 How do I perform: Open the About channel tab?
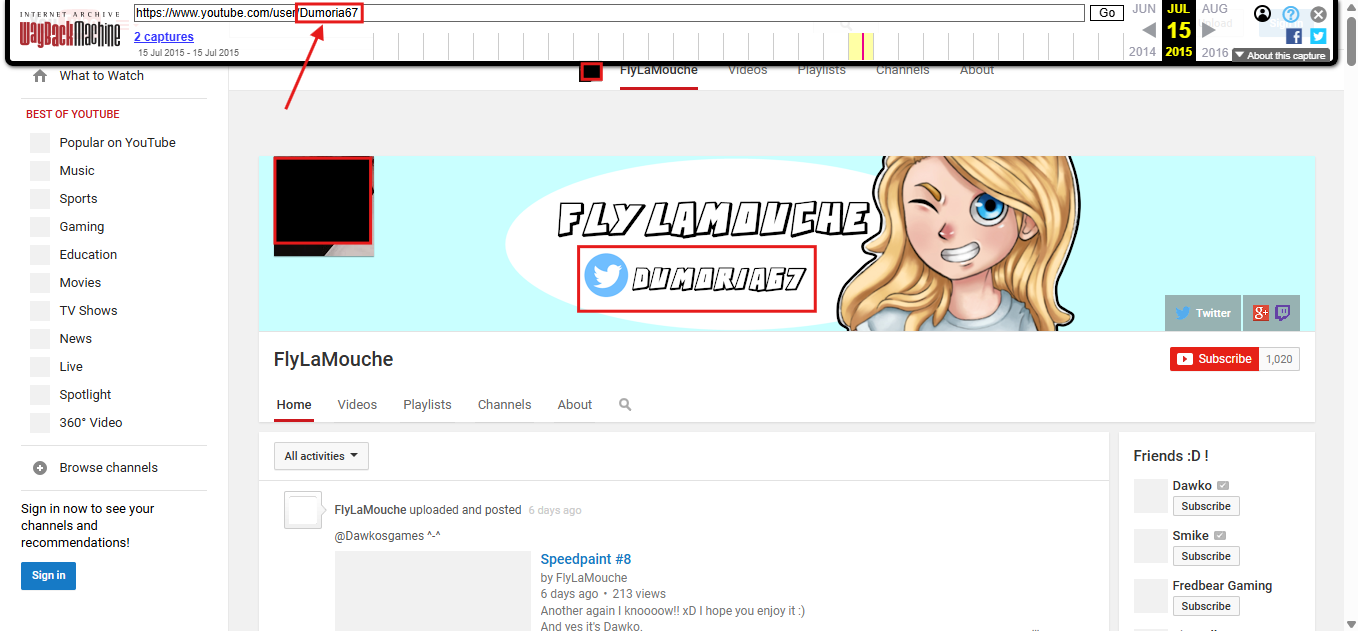click(575, 405)
